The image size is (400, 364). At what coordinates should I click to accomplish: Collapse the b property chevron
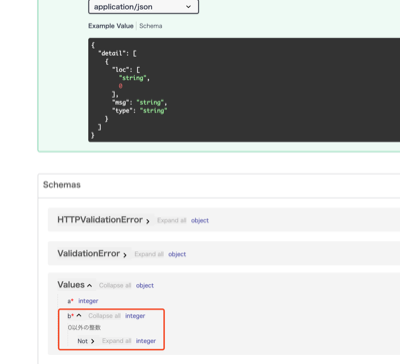(x=79, y=315)
